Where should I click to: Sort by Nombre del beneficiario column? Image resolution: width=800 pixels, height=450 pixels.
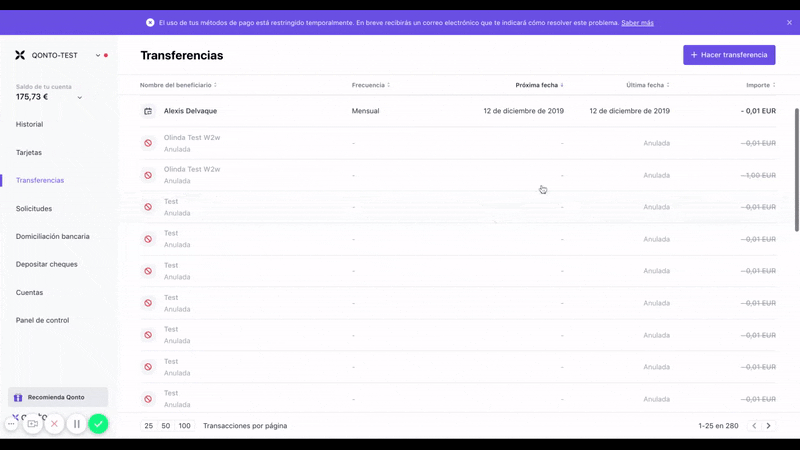point(178,85)
